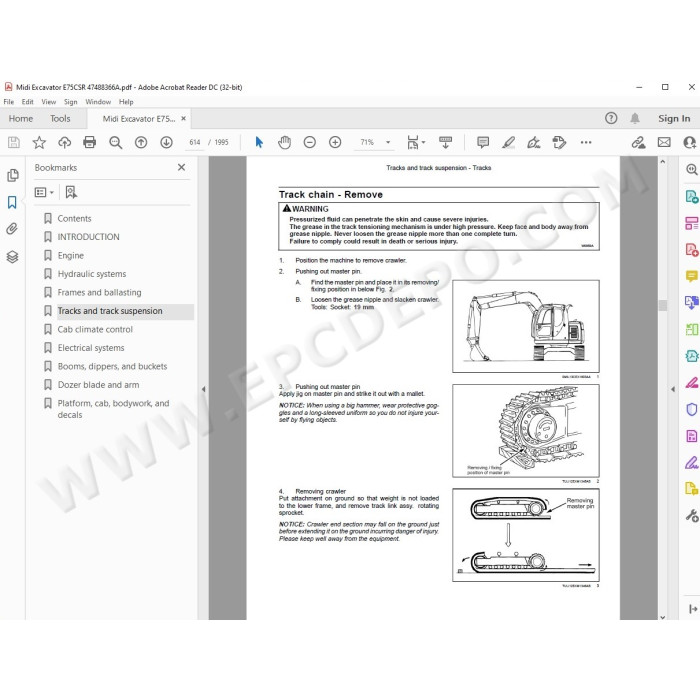Add a sticky note comment
The image size is (700, 700).
(x=483, y=142)
